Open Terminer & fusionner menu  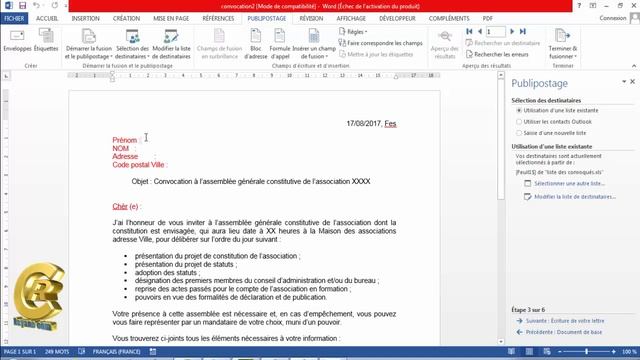coord(563,44)
